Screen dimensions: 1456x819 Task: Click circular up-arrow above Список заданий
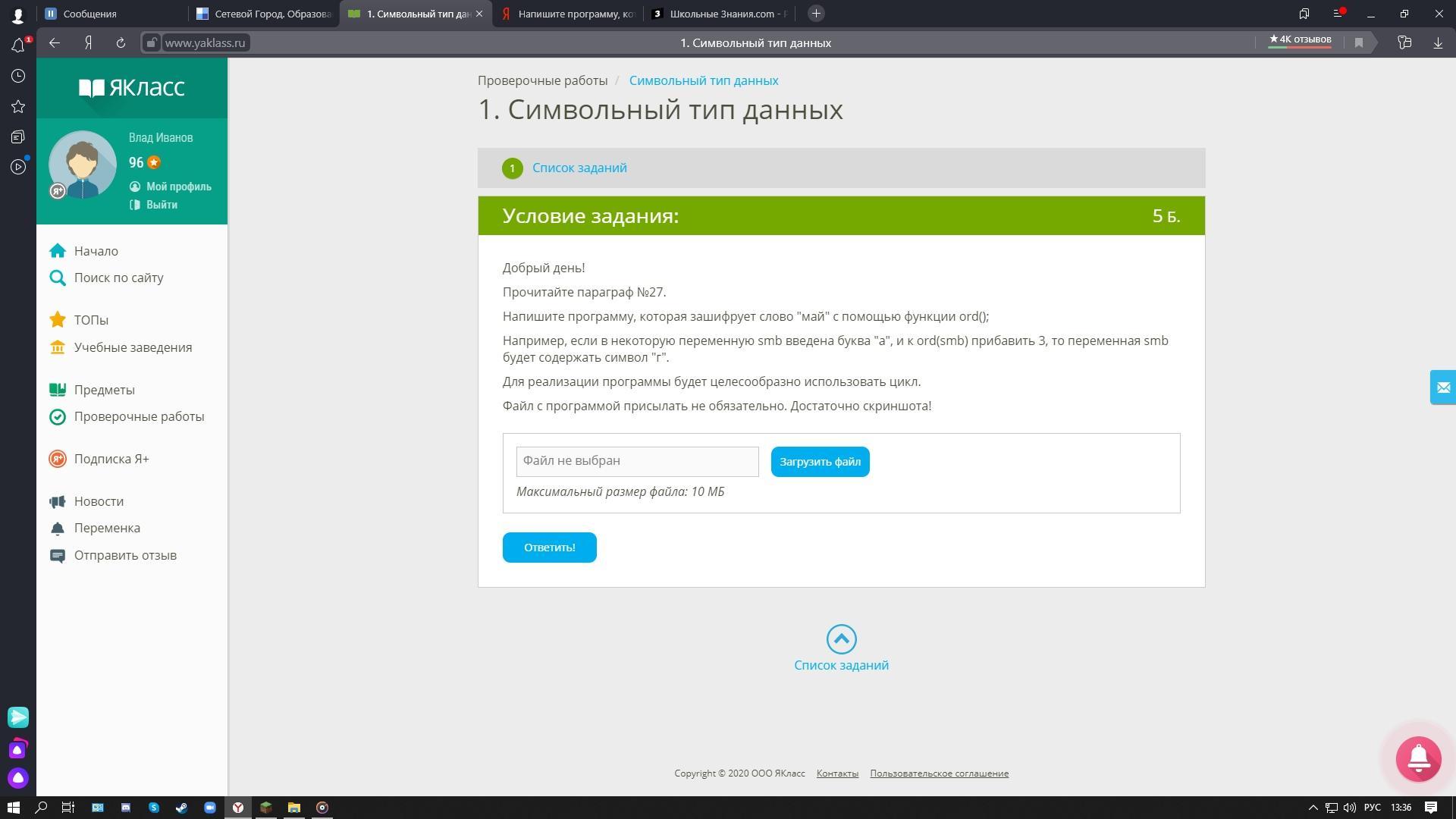pos(841,639)
